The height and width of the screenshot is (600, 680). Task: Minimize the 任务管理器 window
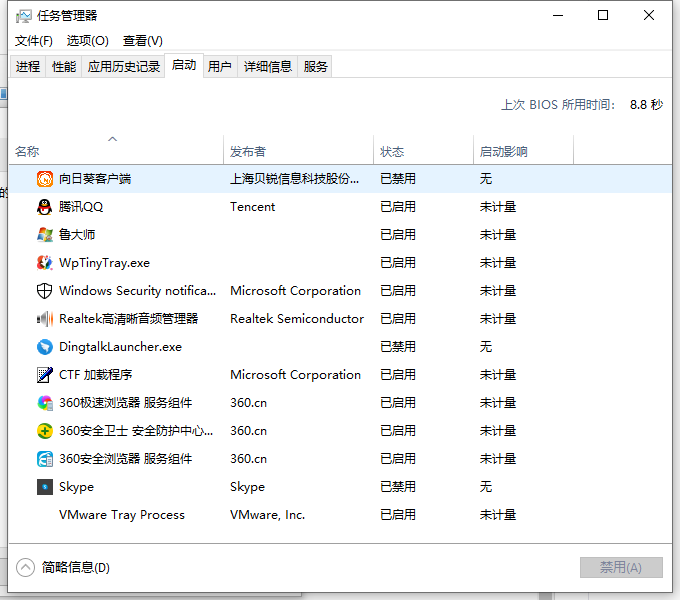[558, 16]
